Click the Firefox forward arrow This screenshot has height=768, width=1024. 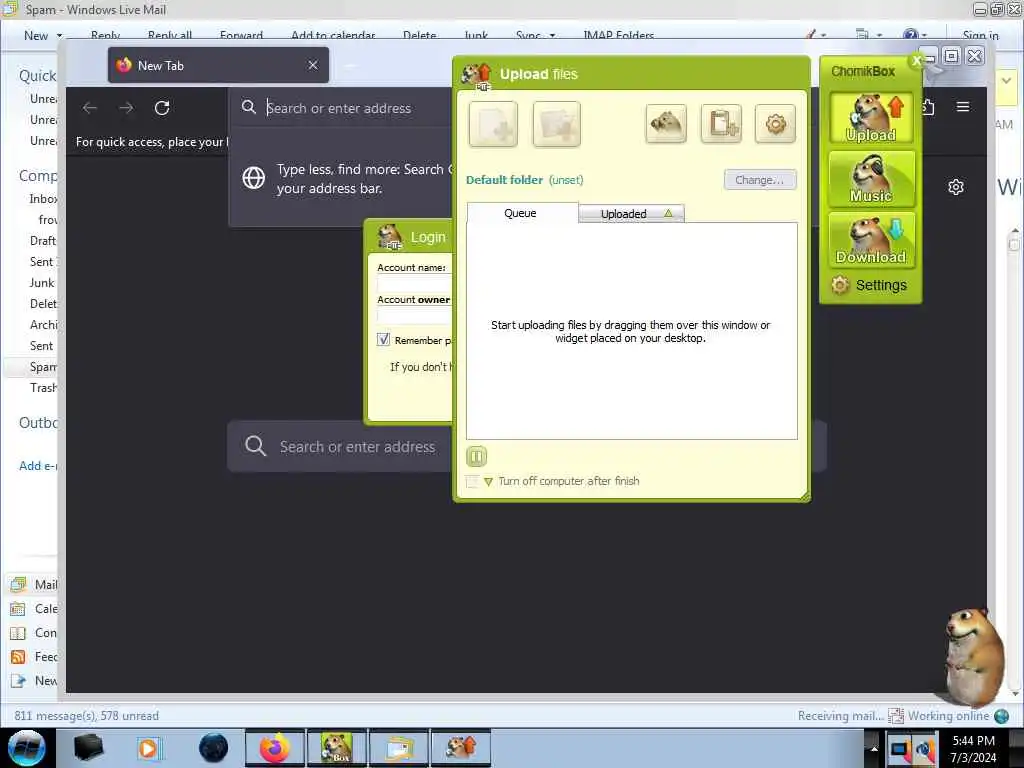tap(126, 108)
